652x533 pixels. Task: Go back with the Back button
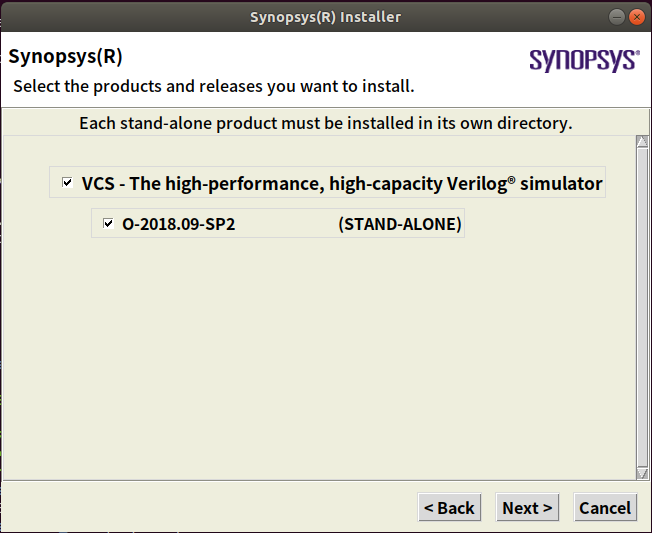click(449, 508)
